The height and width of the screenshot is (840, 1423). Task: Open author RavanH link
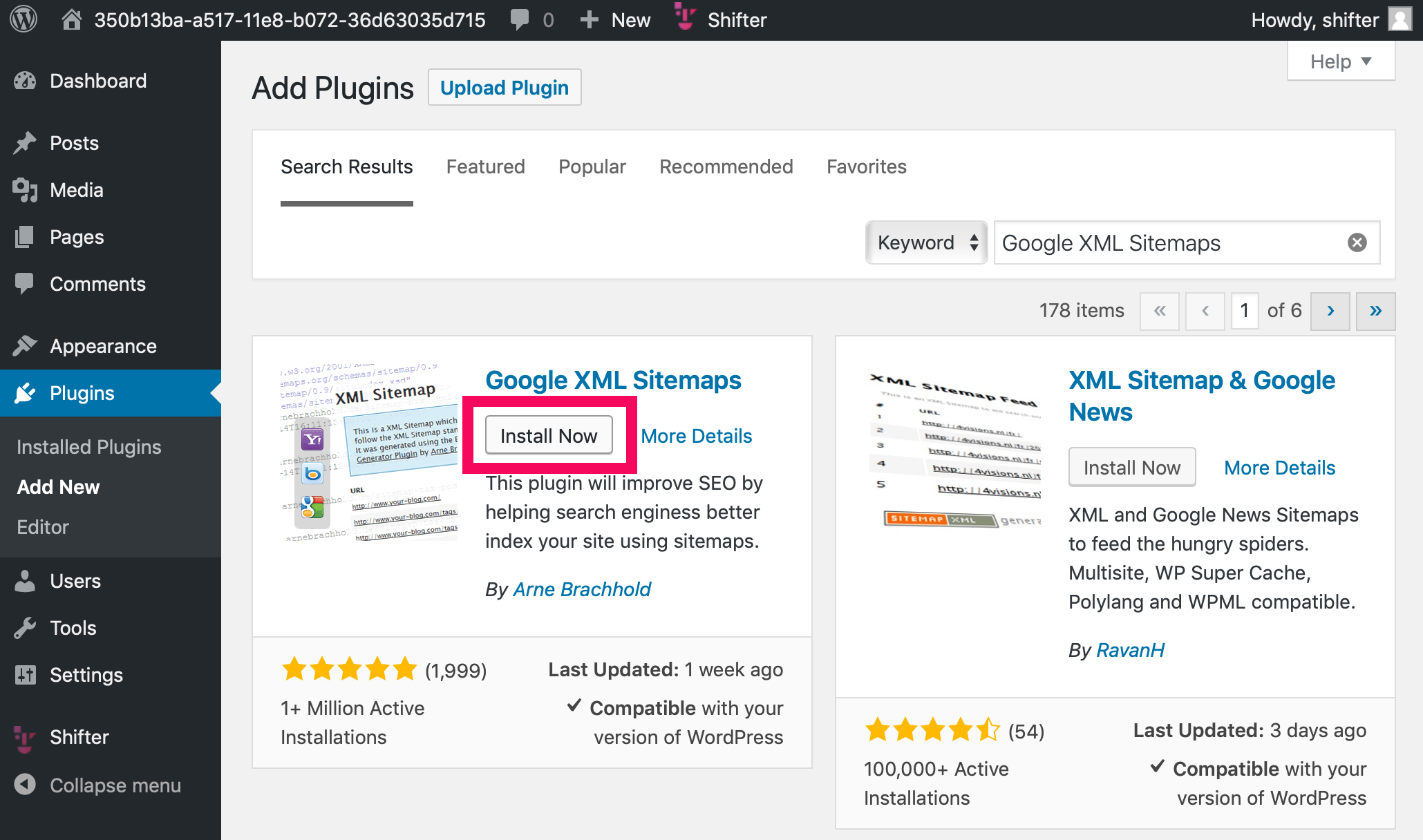coord(1130,650)
